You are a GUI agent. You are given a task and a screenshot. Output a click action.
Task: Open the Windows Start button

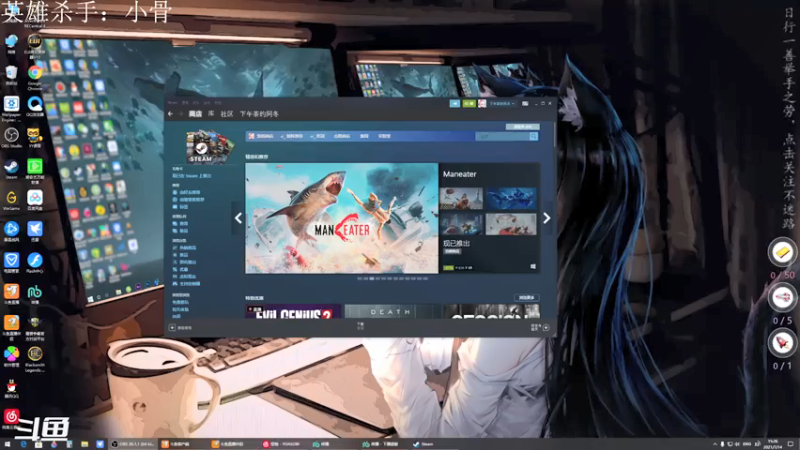[x=7, y=444]
